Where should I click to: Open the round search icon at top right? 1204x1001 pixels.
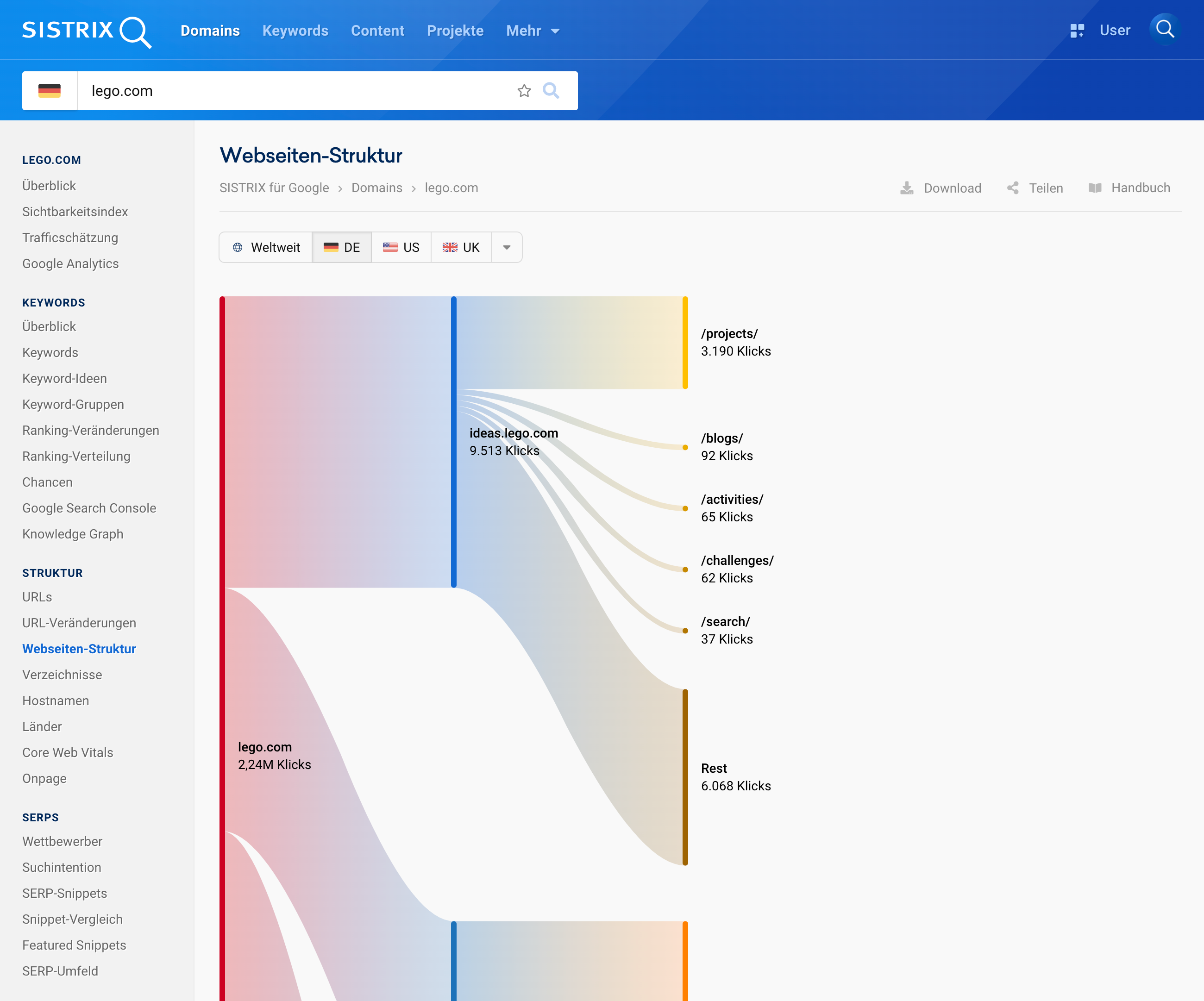[1165, 29]
